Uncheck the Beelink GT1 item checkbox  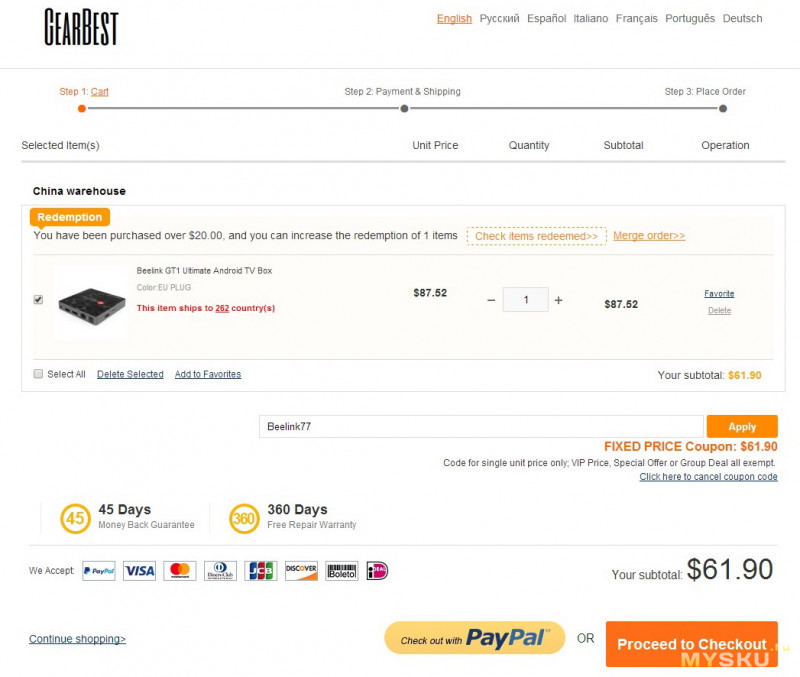click(x=38, y=299)
